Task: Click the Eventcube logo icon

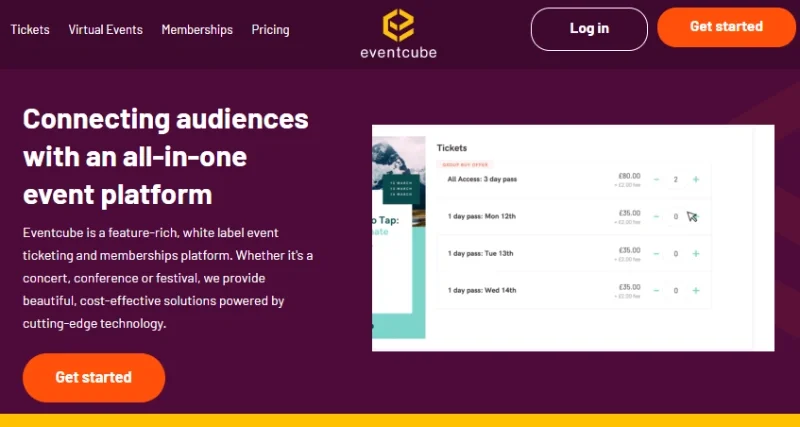Action: (x=399, y=24)
